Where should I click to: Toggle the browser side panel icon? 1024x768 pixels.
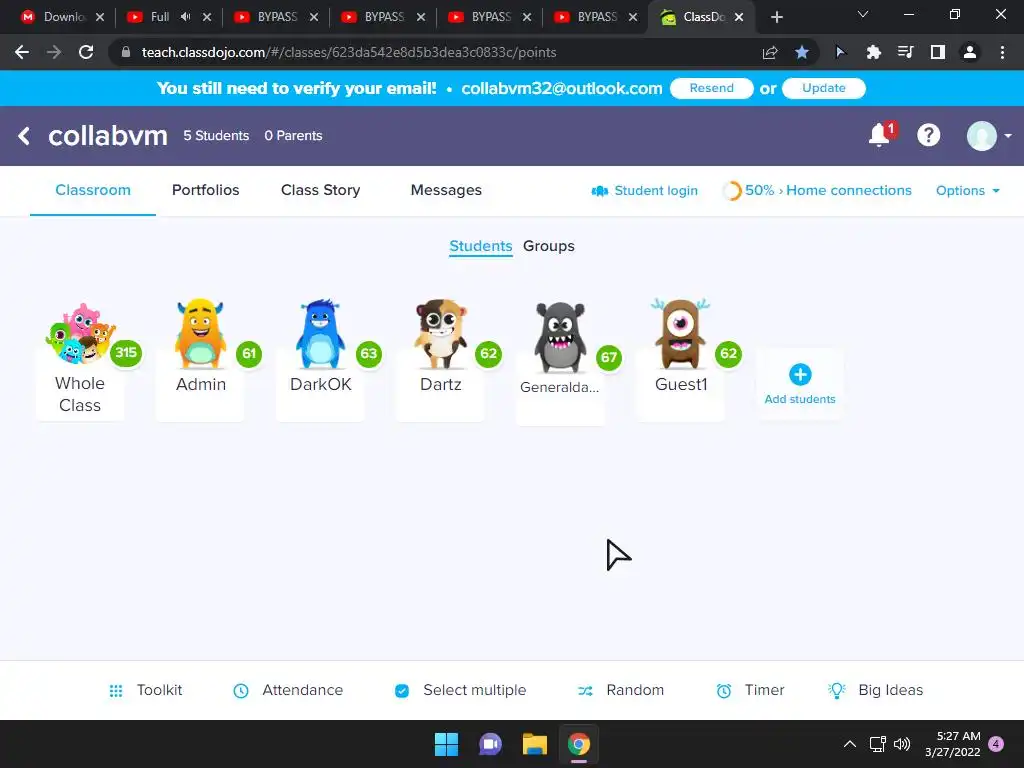[x=938, y=52]
